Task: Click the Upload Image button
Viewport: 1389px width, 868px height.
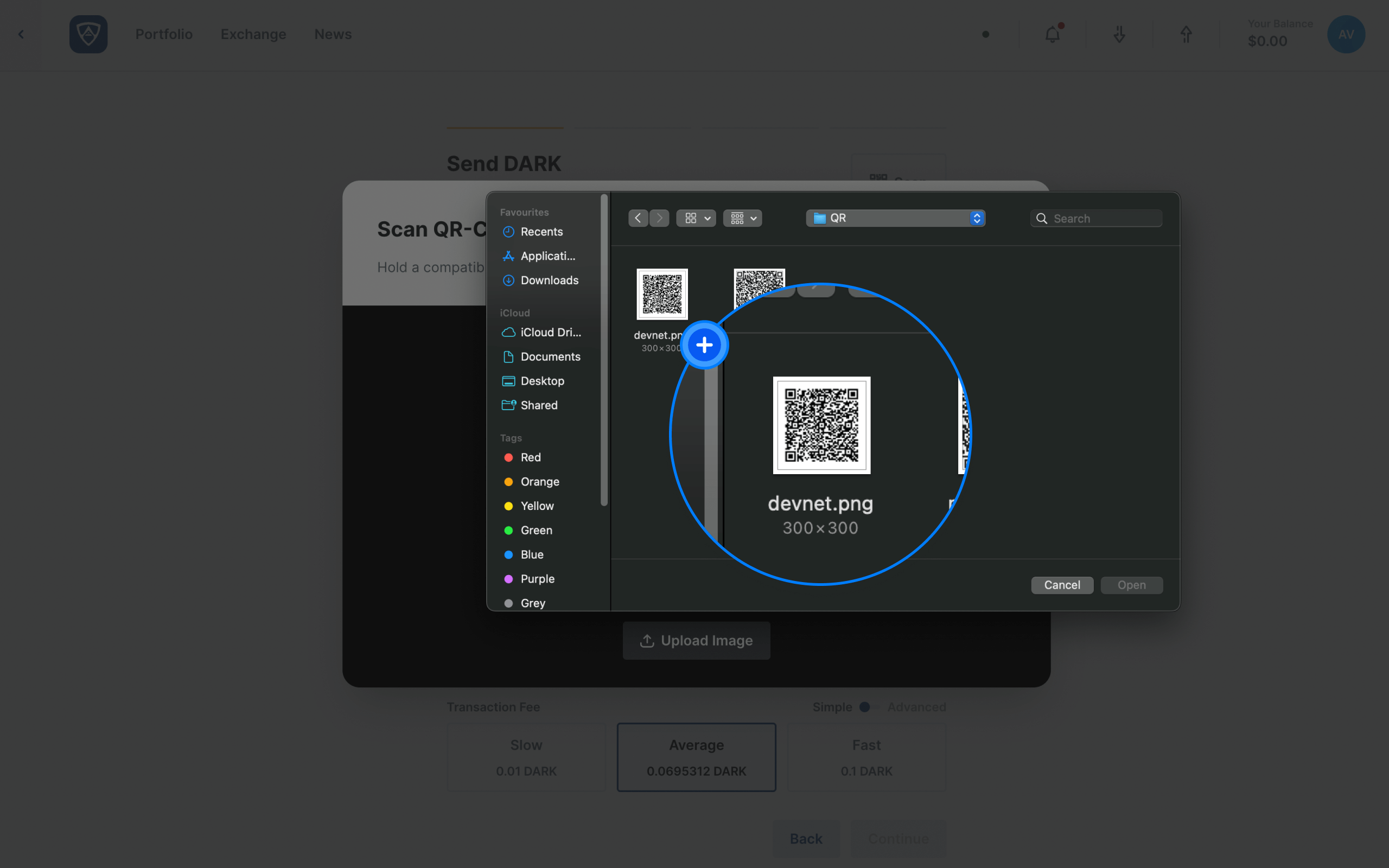Action: [696, 641]
